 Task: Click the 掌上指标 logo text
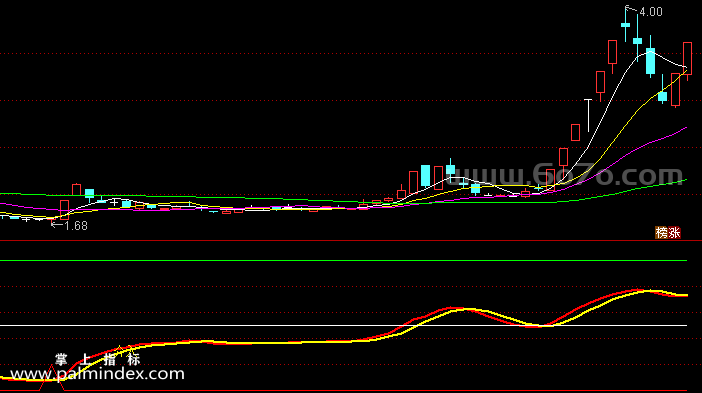[98, 359]
